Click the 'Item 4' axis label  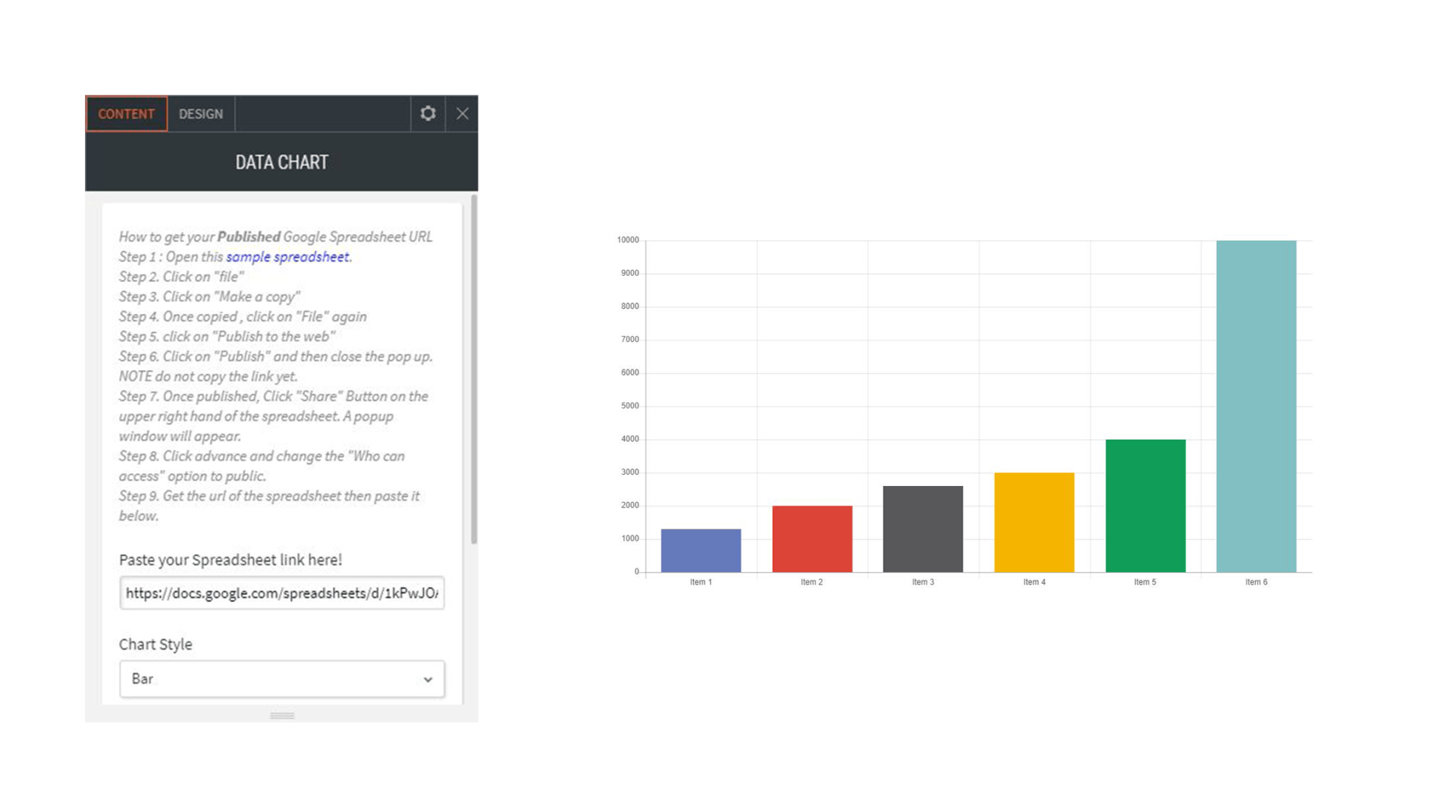click(1034, 582)
